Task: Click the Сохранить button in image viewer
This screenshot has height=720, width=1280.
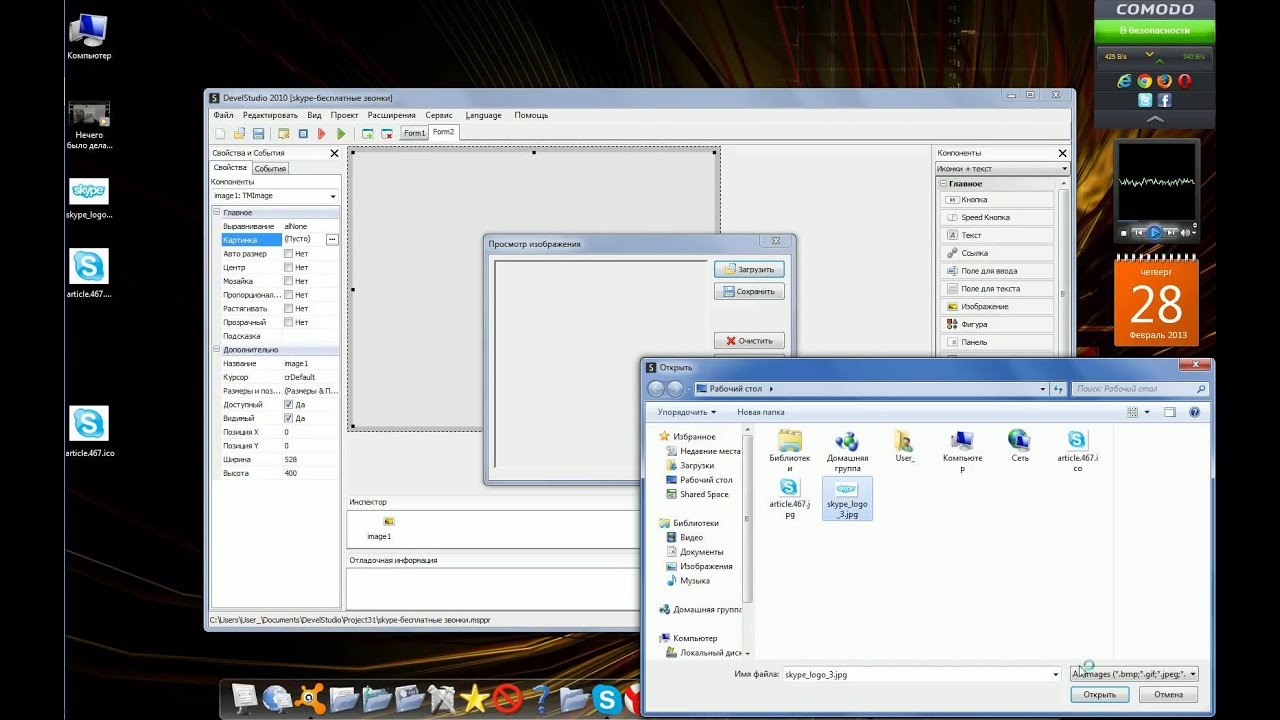Action: tap(750, 291)
